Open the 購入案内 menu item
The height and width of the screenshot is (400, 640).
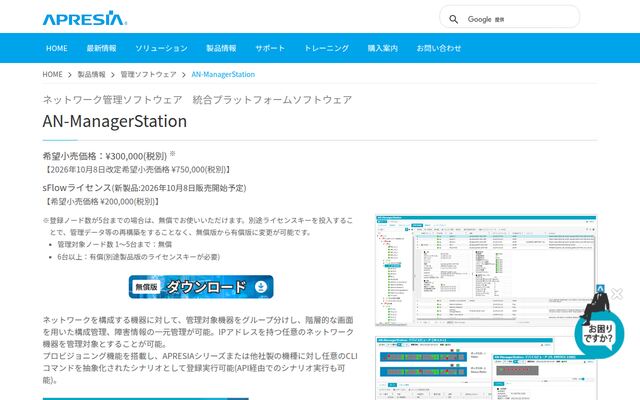pos(382,48)
